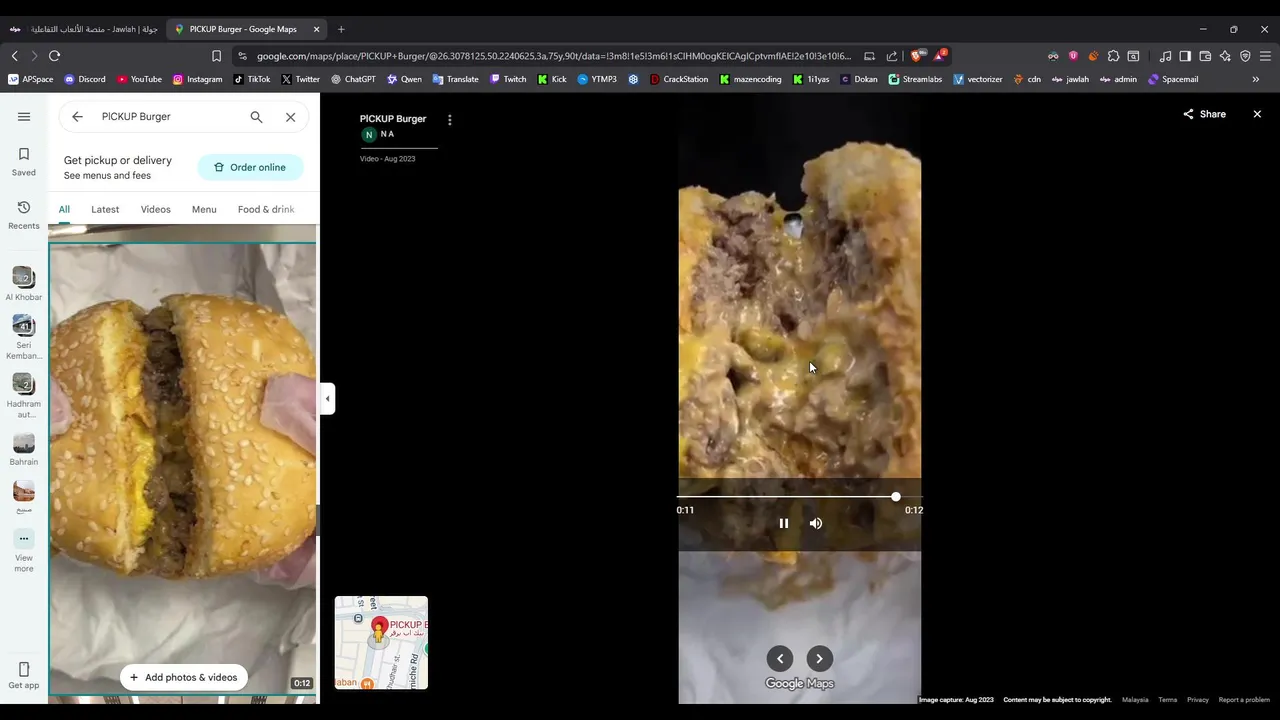Select the Latest tab
Viewport: 1280px width, 720px height.
pyautogui.click(x=105, y=209)
